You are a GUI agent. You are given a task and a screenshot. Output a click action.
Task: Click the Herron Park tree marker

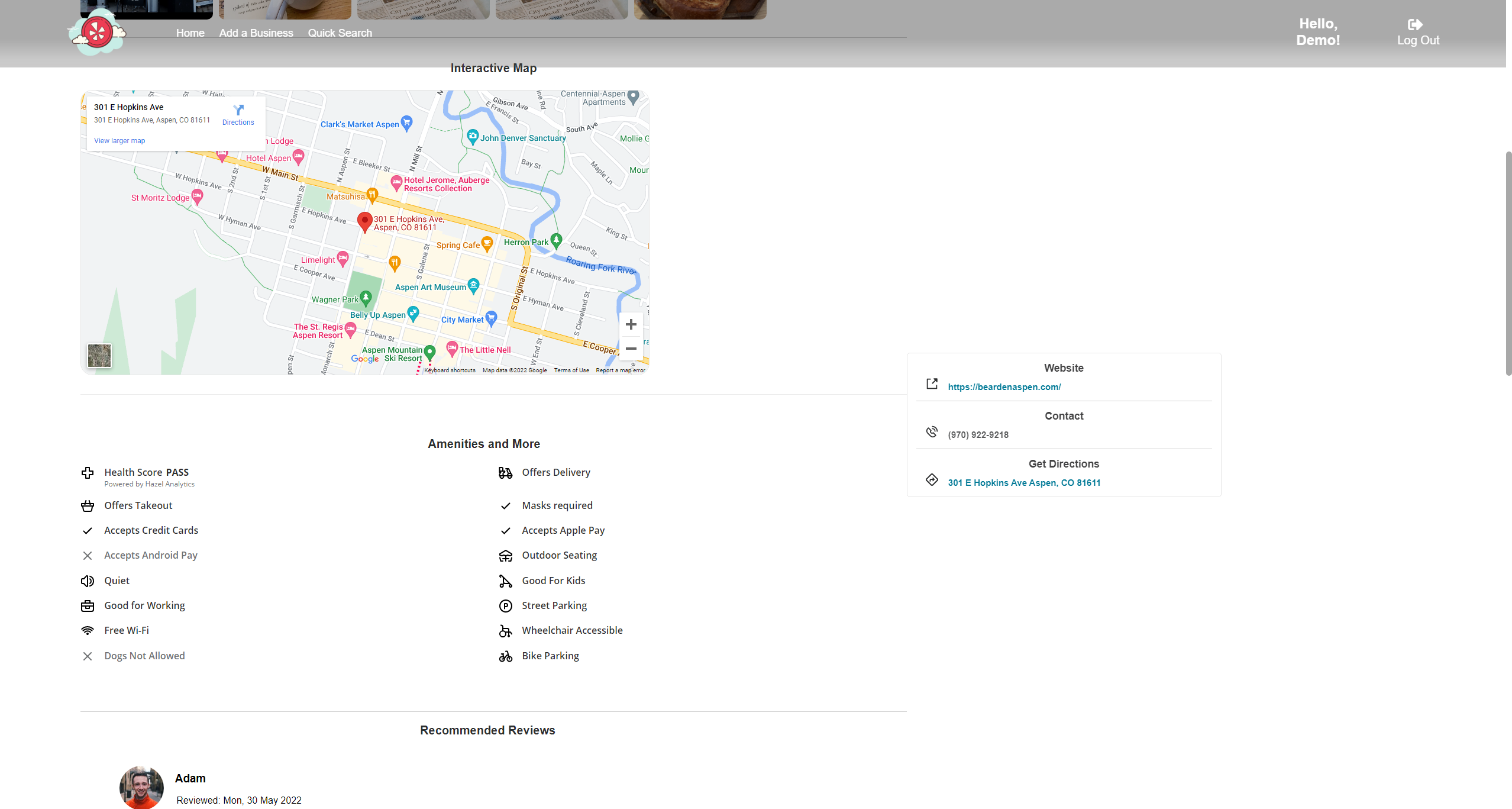tap(556, 240)
